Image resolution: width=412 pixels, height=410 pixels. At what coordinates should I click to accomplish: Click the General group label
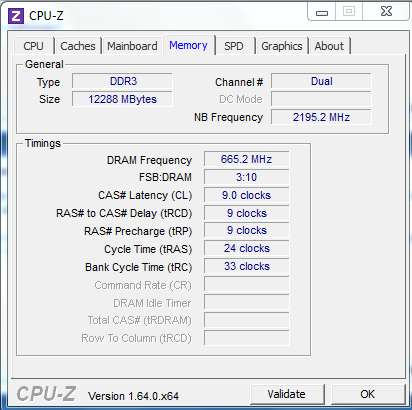click(44, 64)
